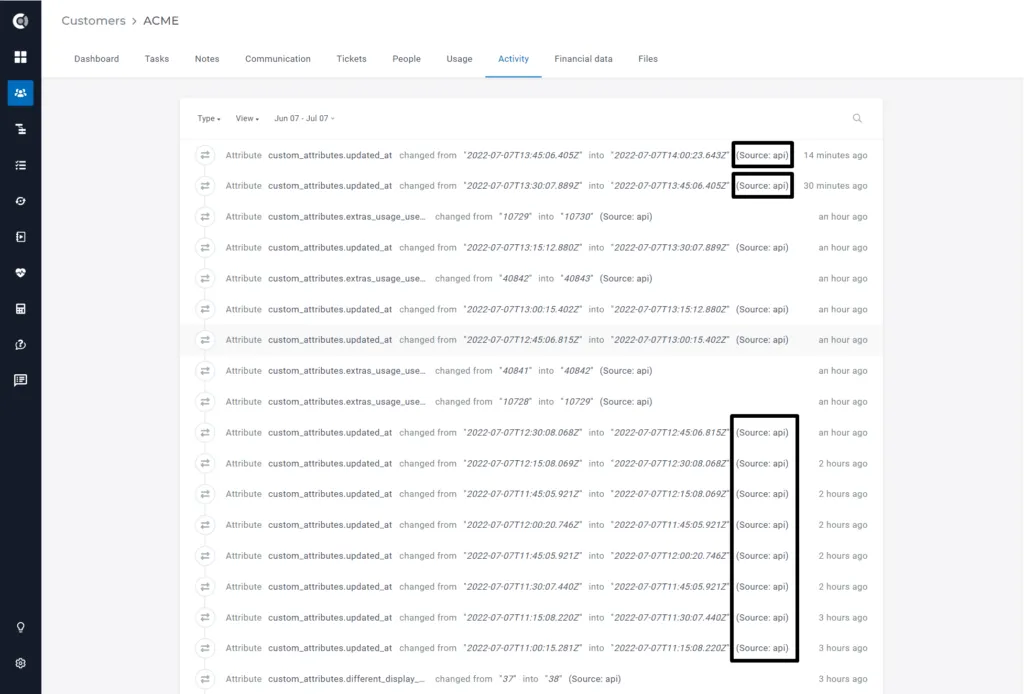Click the "30 minutes ago" timestamp
Screen dimensions: 1024x694
point(835,186)
